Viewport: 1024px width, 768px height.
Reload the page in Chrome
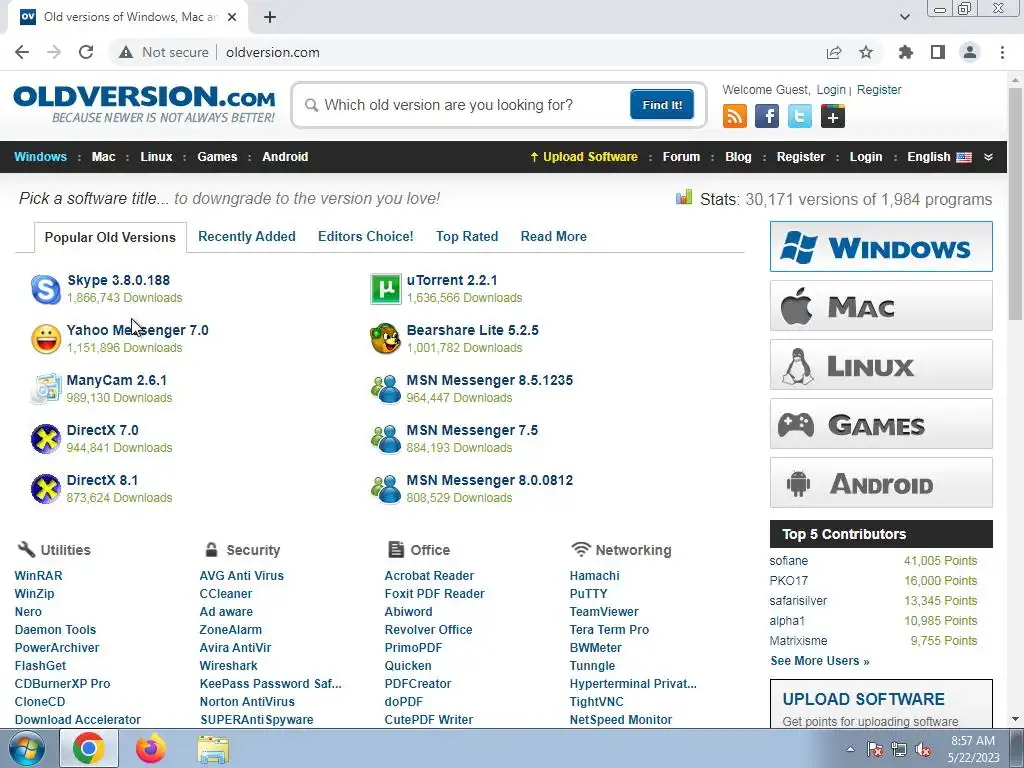[x=86, y=52]
